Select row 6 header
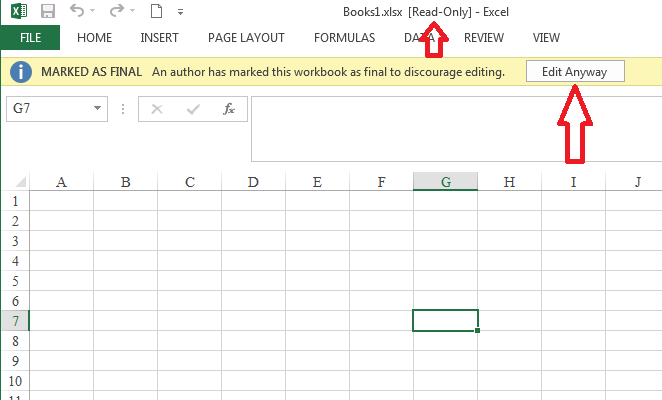The width and height of the screenshot is (662, 400). click(15, 301)
